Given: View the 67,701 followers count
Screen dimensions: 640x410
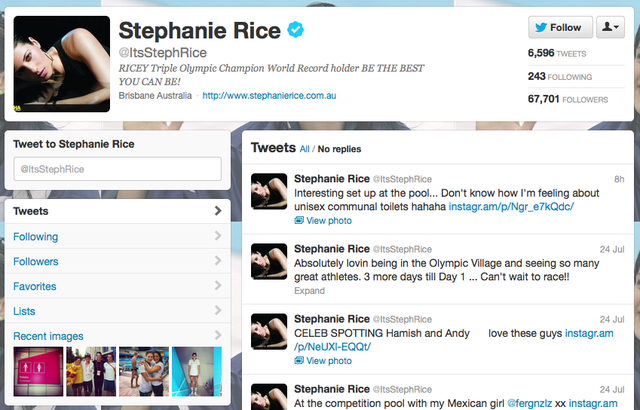Looking at the screenshot, I should 568,99.
